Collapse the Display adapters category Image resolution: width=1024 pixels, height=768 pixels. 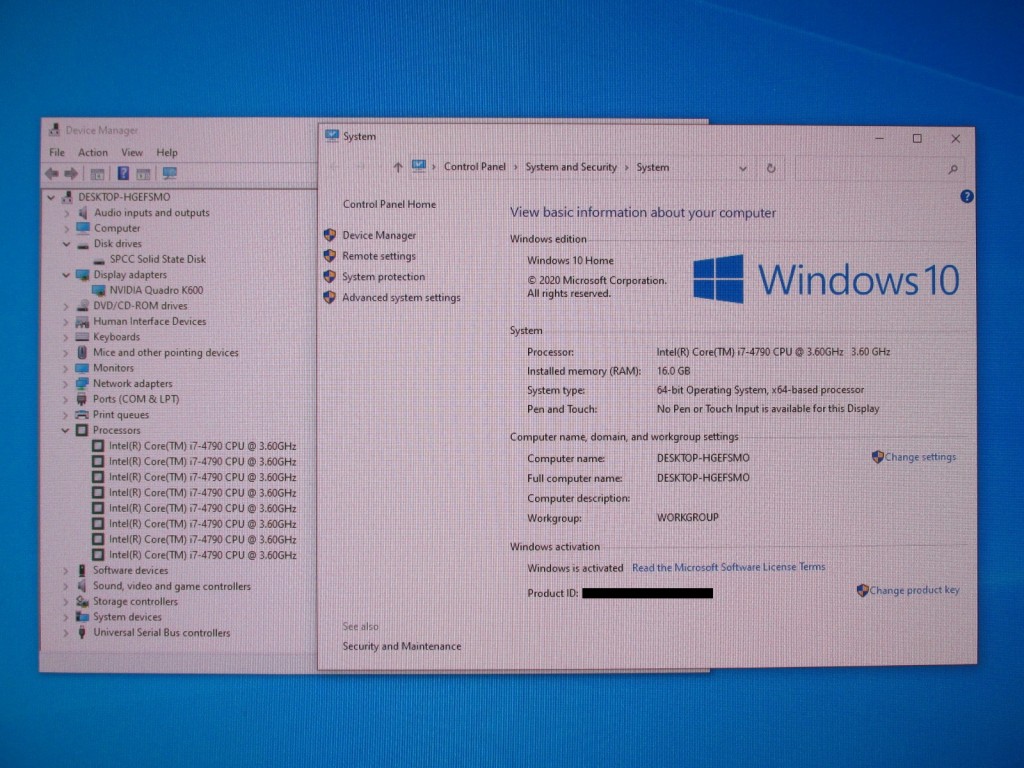pyautogui.click(x=66, y=275)
